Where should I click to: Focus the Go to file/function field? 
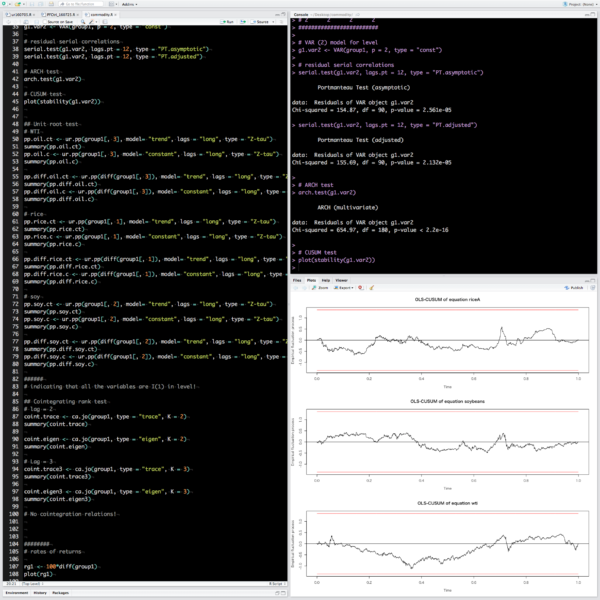pos(81,4)
